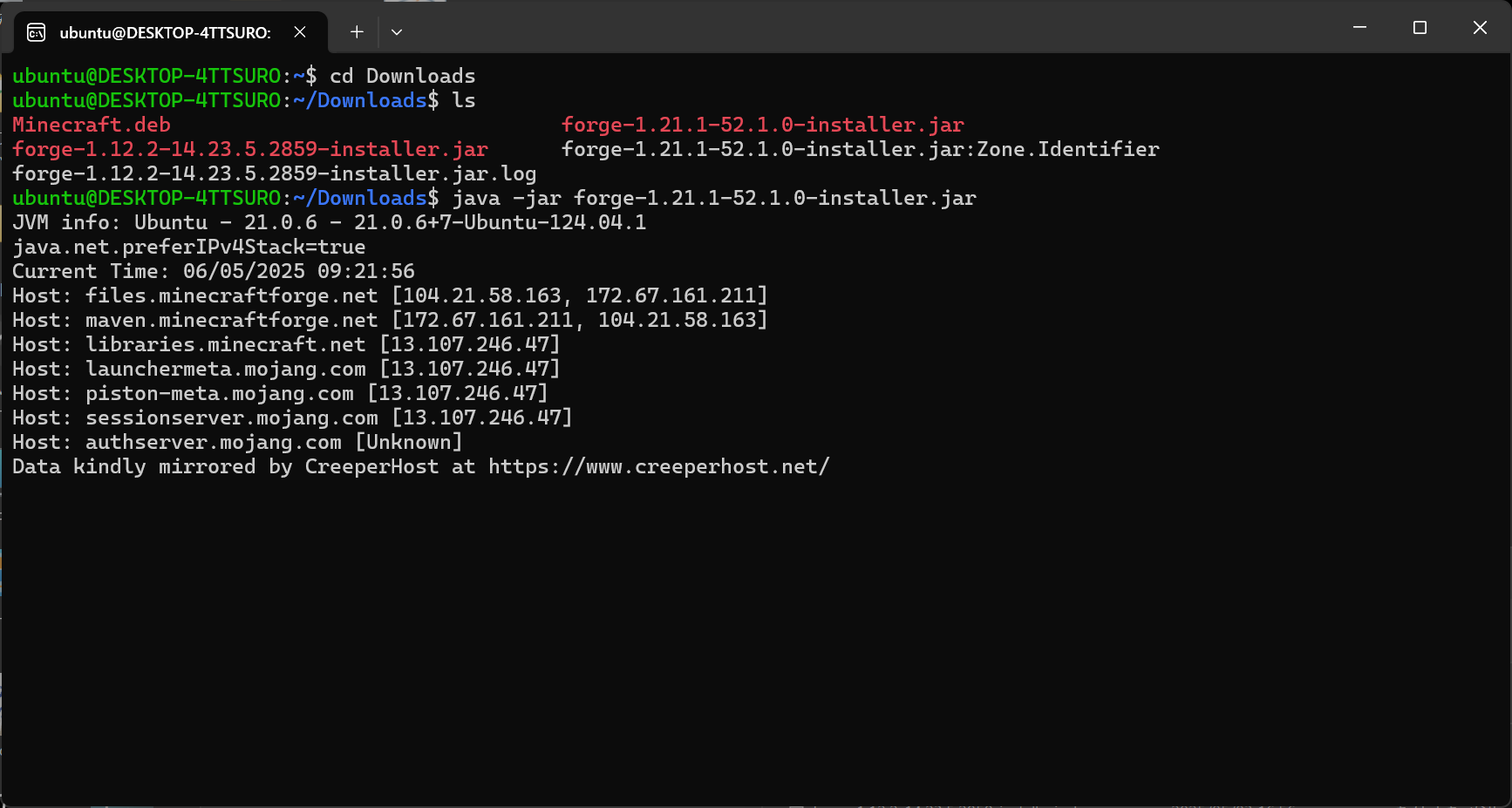
Task: Click the JVM info output line
Action: 330,222
